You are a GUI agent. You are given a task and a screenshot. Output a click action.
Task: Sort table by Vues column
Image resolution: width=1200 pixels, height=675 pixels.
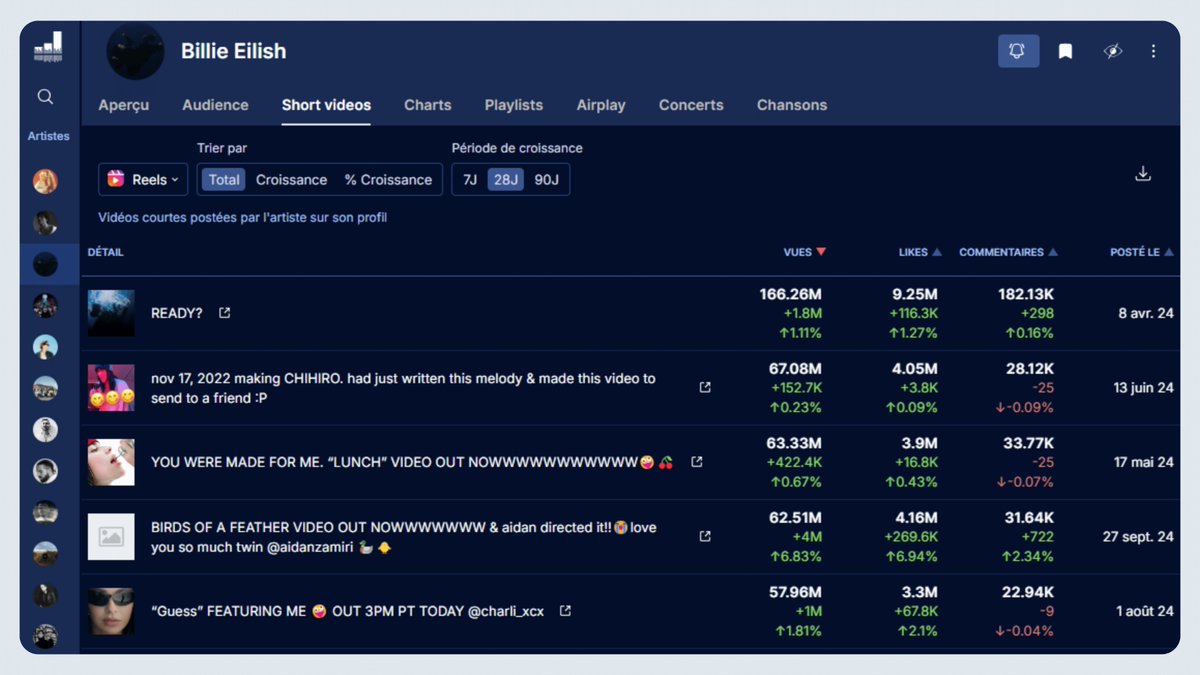pyautogui.click(x=804, y=252)
